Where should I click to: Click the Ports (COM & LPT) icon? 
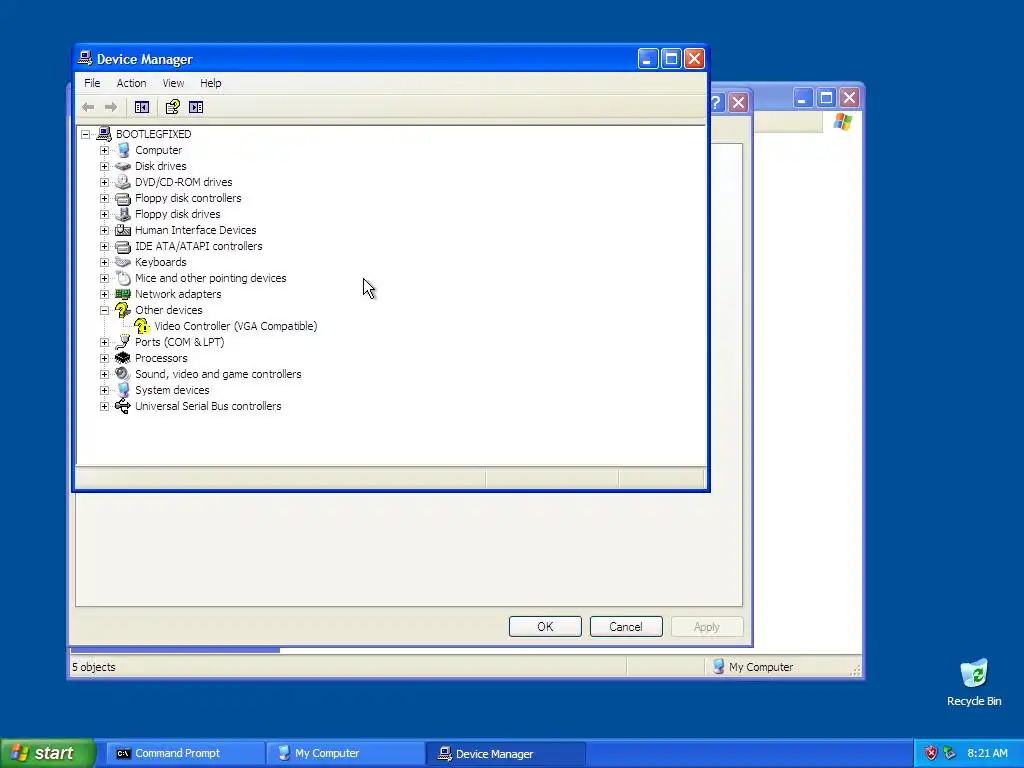(x=123, y=342)
